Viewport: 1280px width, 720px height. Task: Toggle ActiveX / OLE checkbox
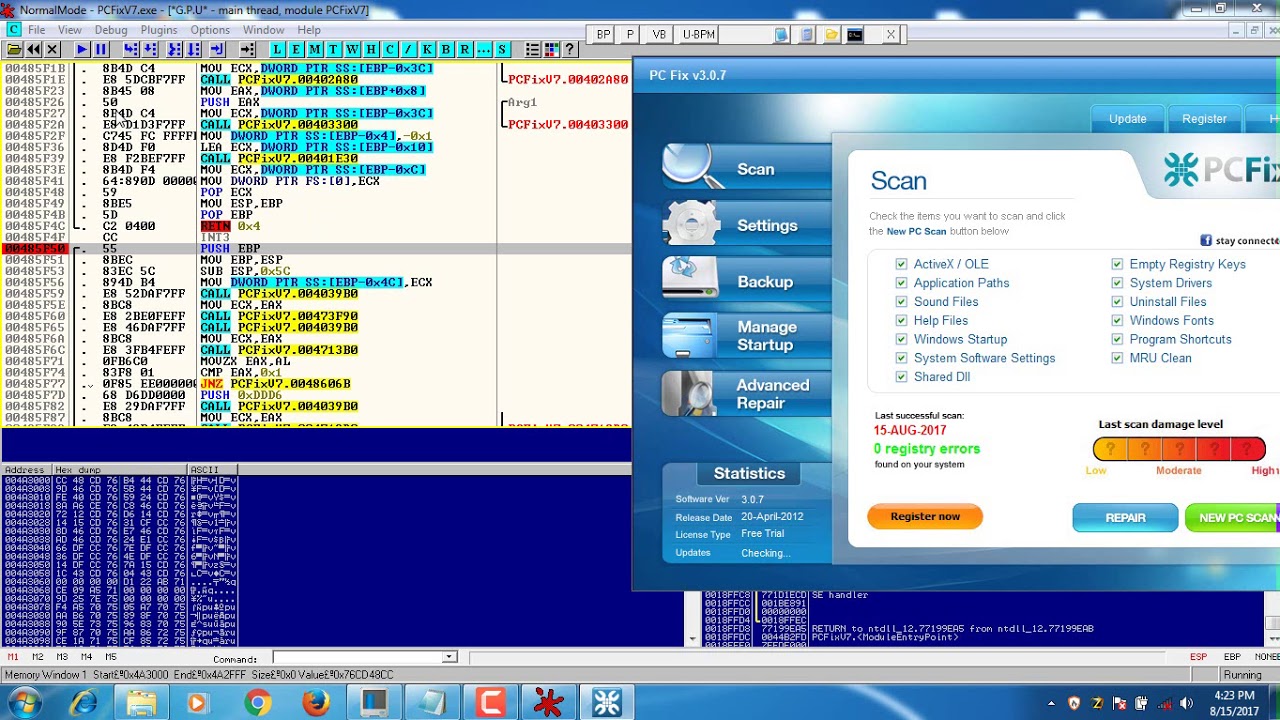coord(902,264)
